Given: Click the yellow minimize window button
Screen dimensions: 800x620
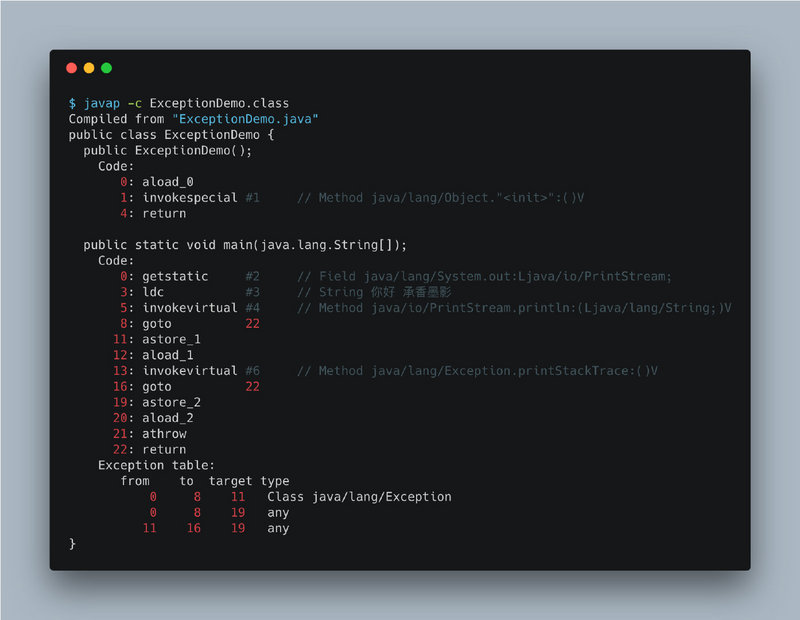Looking at the screenshot, I should point(89,68).
